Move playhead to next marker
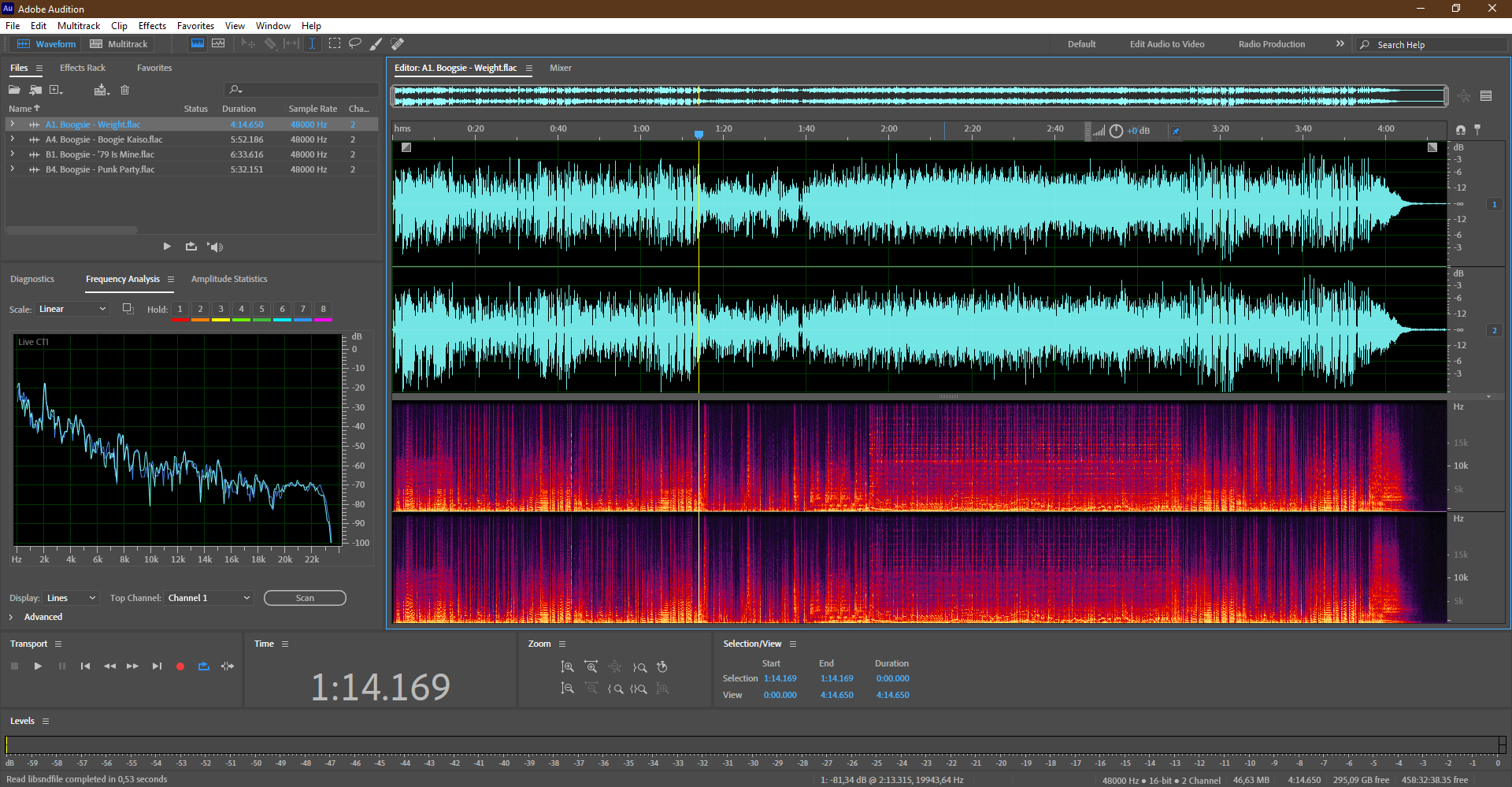 click(157, 666)
